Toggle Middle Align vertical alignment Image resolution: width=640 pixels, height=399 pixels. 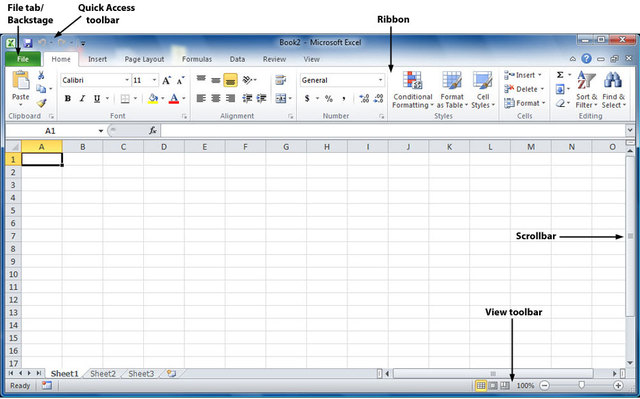(216, 80)
